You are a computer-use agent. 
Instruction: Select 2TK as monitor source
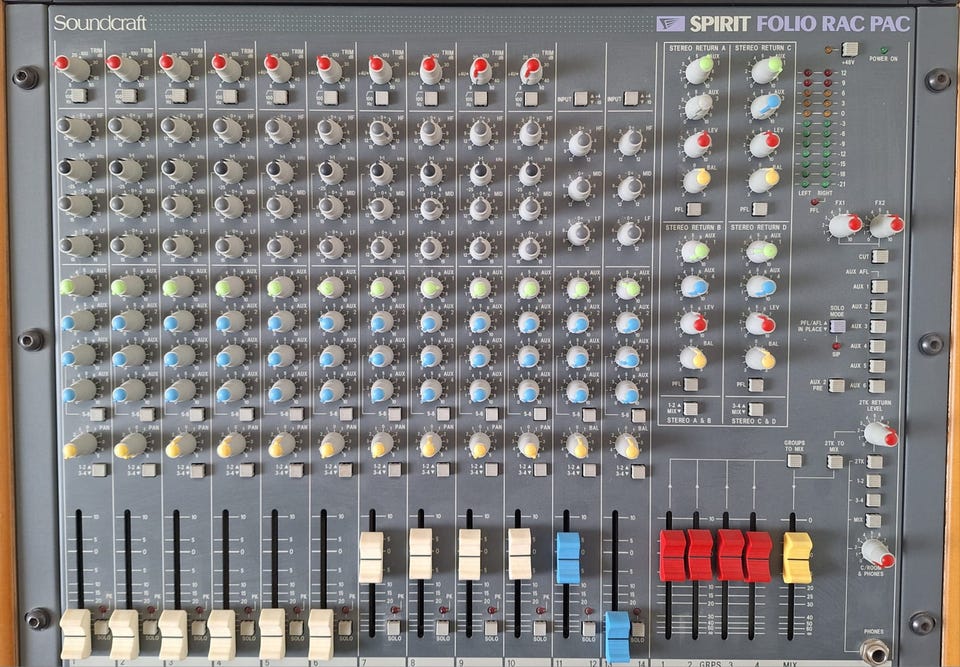pyautogui.click(x=875, y=461)
